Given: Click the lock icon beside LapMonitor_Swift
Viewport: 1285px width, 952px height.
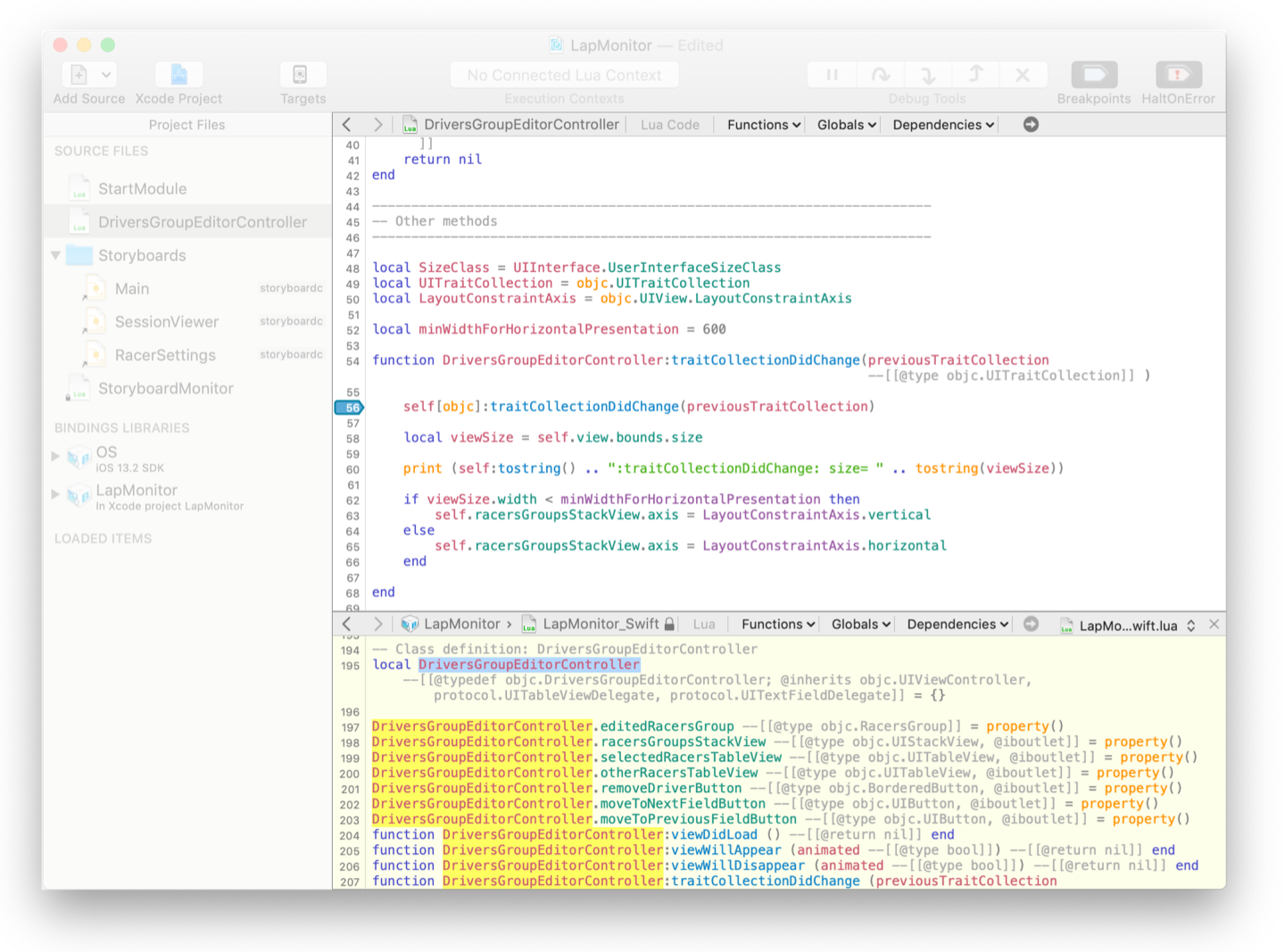Looking at the screenshot, I should [x=669, y=625].
